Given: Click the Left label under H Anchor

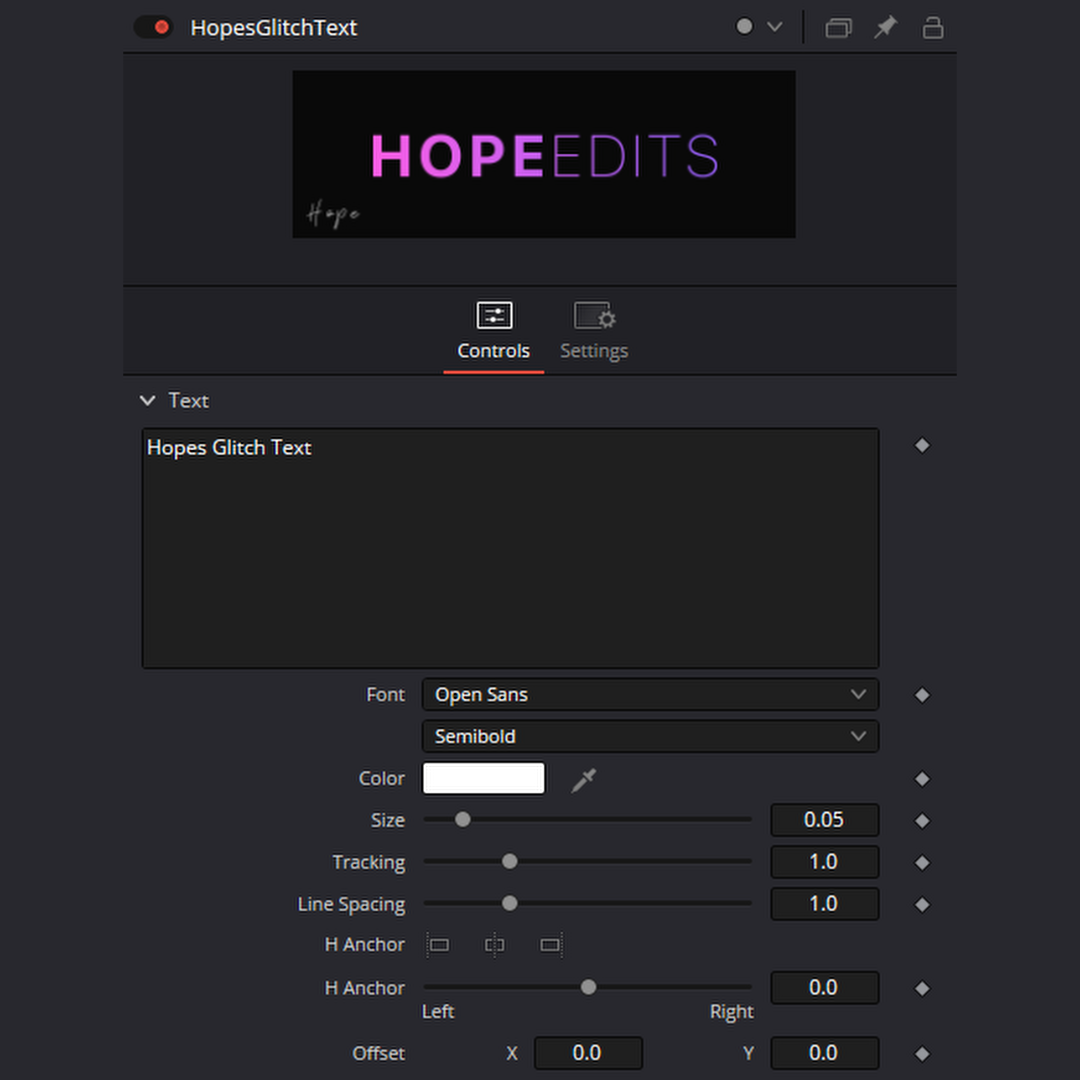Looking at the screenshot, I should click(438, 1012).
